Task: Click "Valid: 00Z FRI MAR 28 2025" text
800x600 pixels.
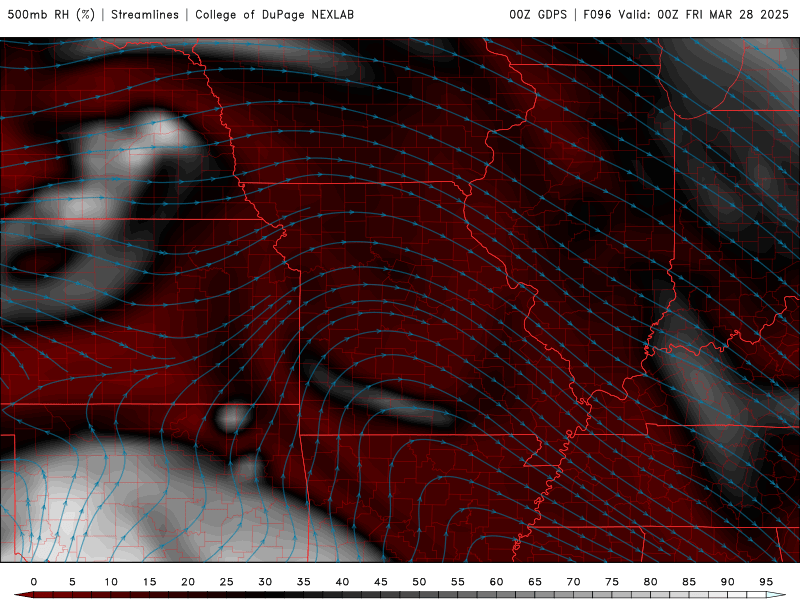Action: pyautogui.click(x=704, y=15)
